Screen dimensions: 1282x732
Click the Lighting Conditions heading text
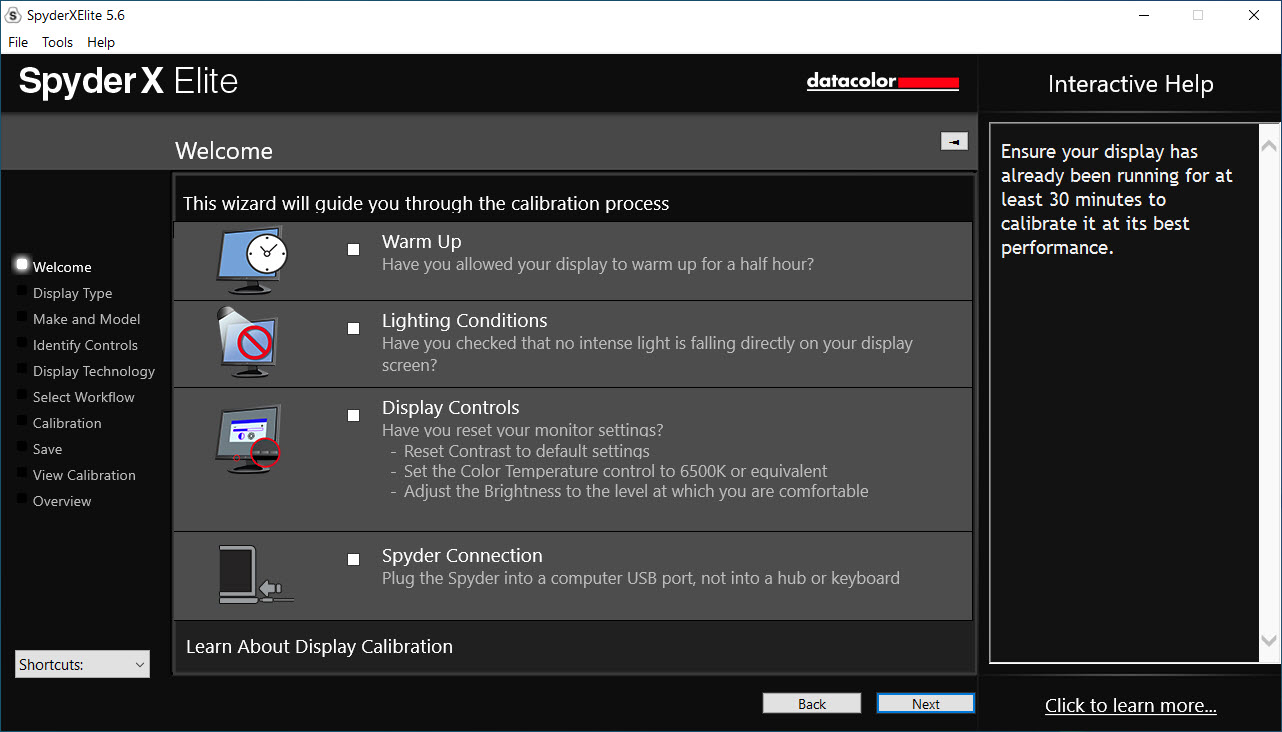[x=464, y=321]
